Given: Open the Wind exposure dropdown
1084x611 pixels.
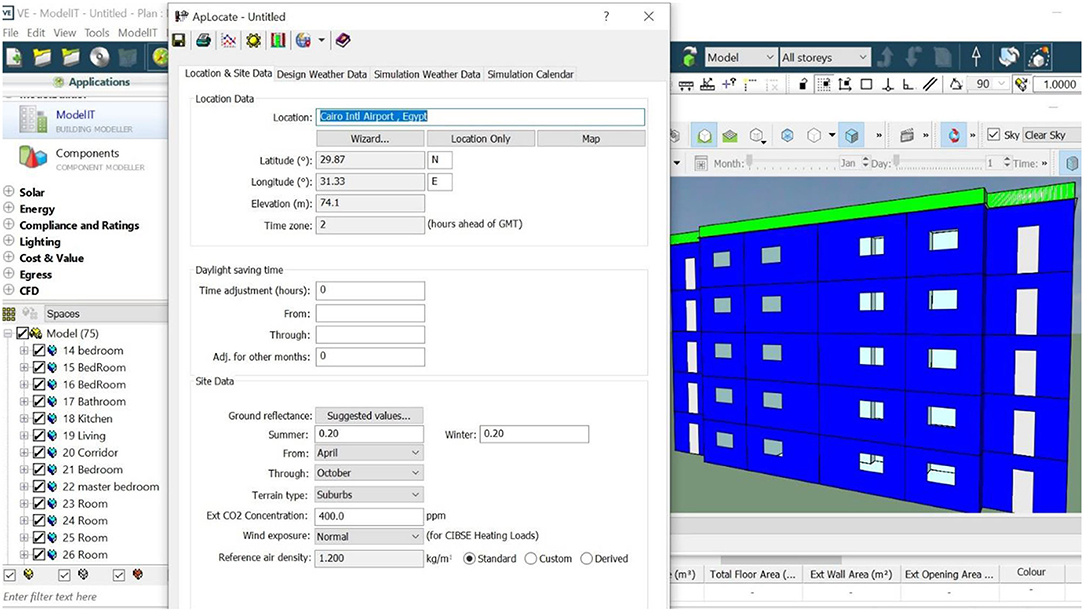Looking at the screenshot, I should point(369,536).
